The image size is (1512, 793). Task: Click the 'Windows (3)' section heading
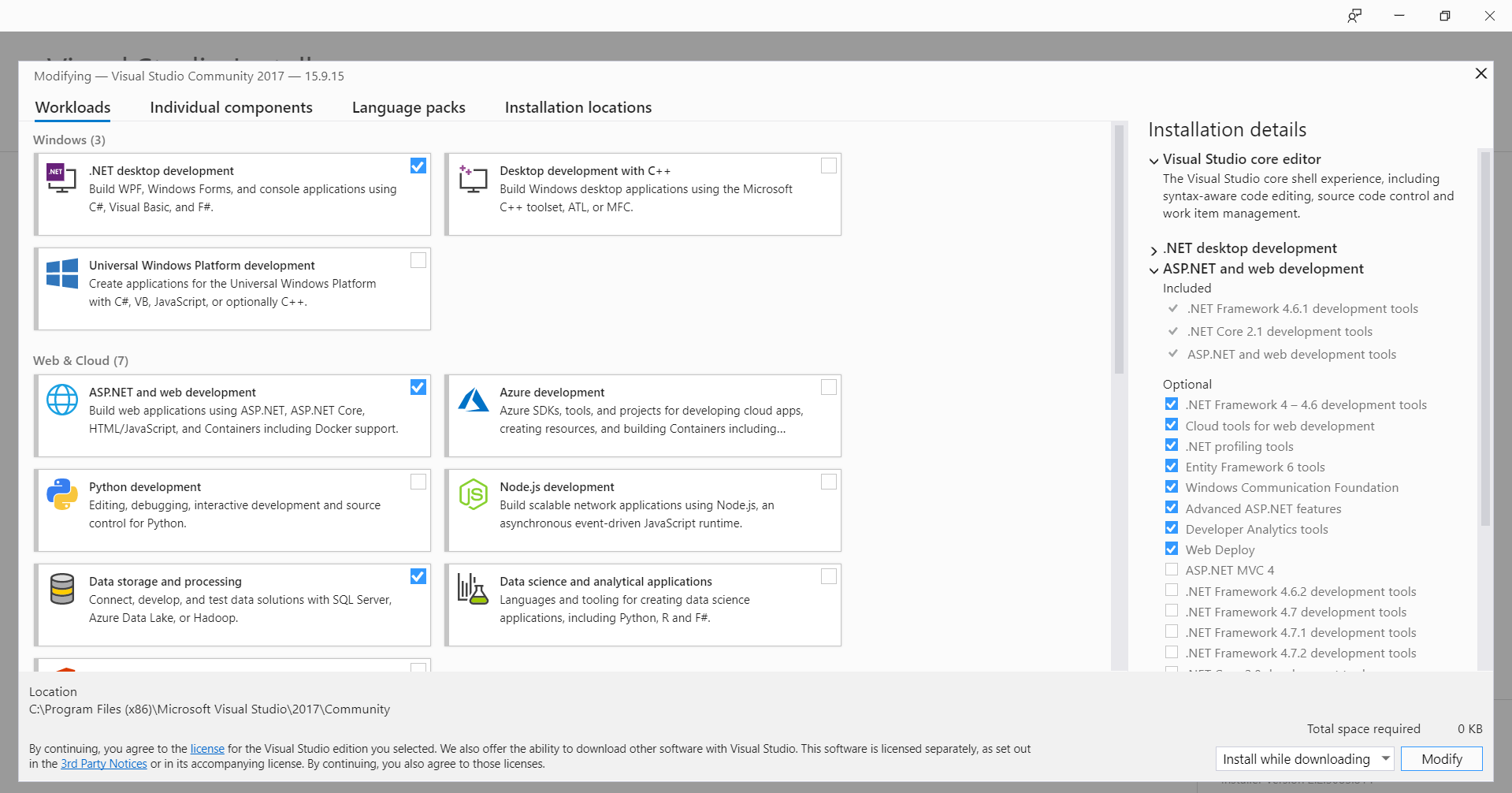coord(69,140)
